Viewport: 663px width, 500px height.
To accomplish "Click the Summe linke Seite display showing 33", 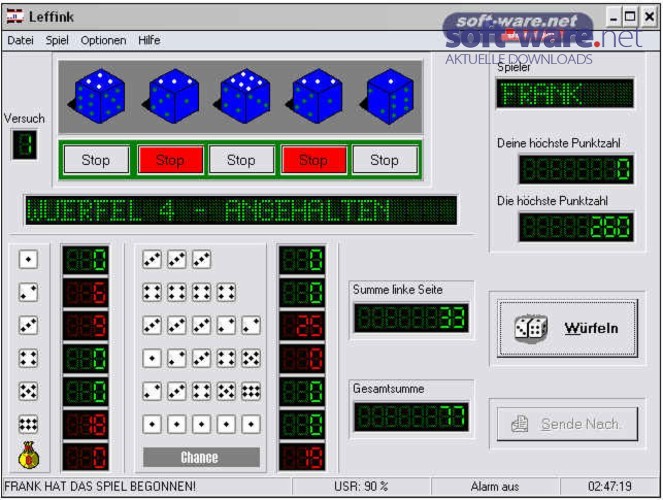I will click(411, 318).
